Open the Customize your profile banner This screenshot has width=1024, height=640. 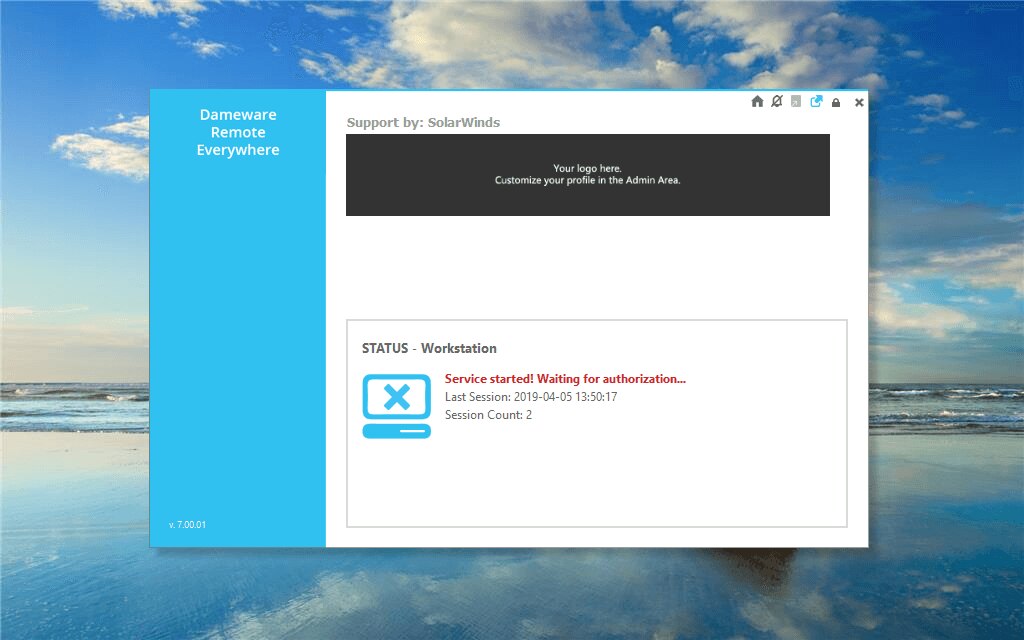587,180
